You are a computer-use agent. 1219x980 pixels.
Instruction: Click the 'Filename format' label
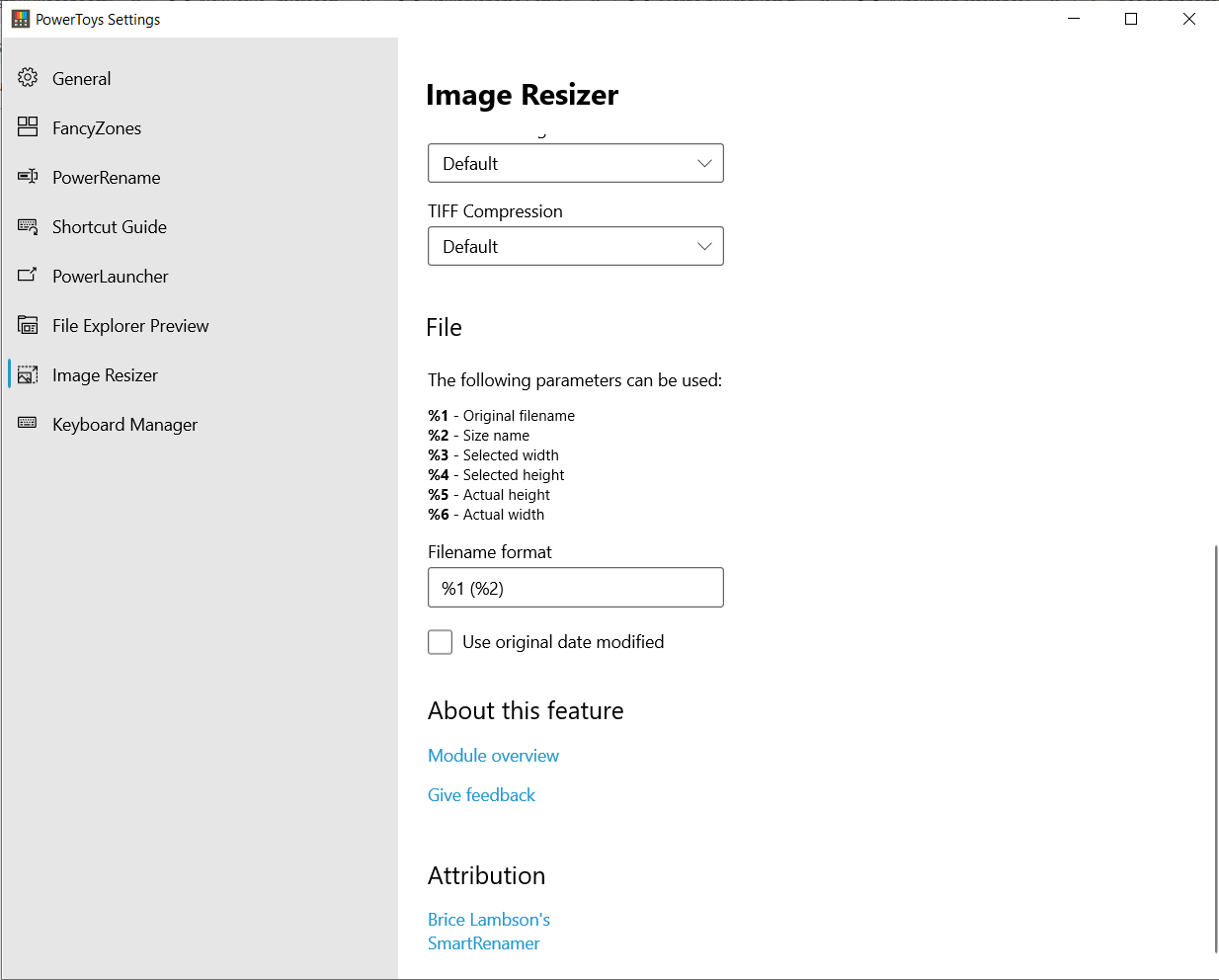(490, 552)
